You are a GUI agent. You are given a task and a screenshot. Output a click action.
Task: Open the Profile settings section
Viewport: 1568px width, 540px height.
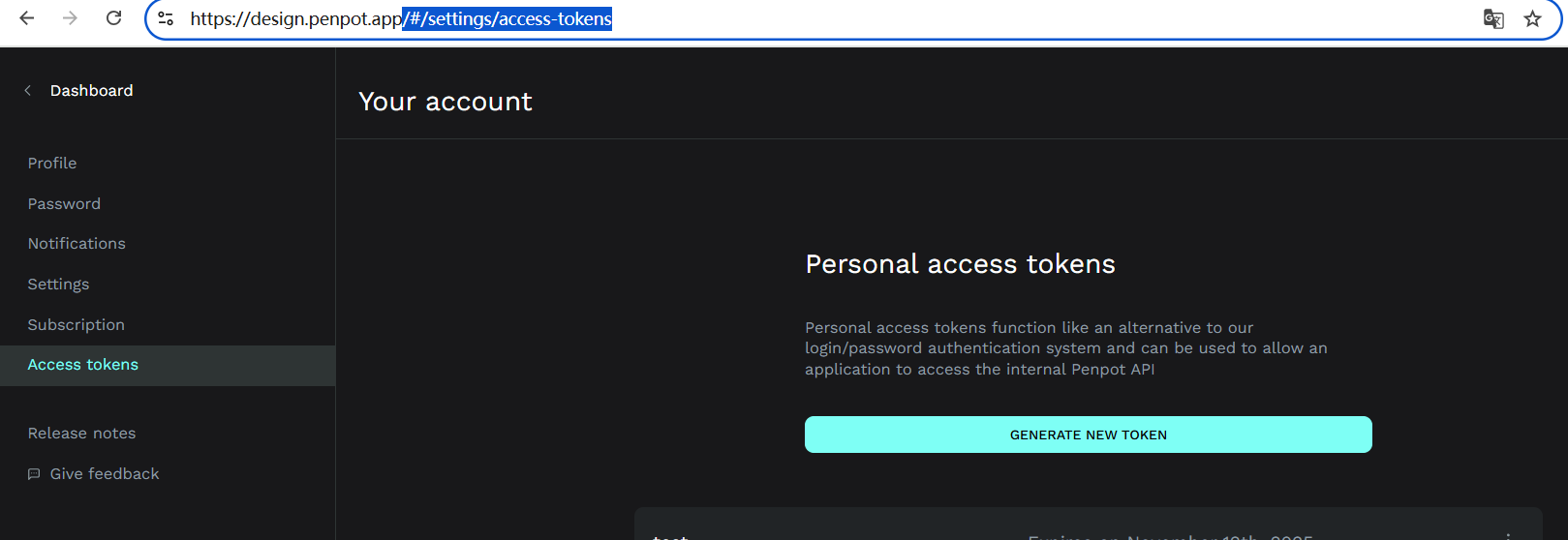click(x=52, y=164)
